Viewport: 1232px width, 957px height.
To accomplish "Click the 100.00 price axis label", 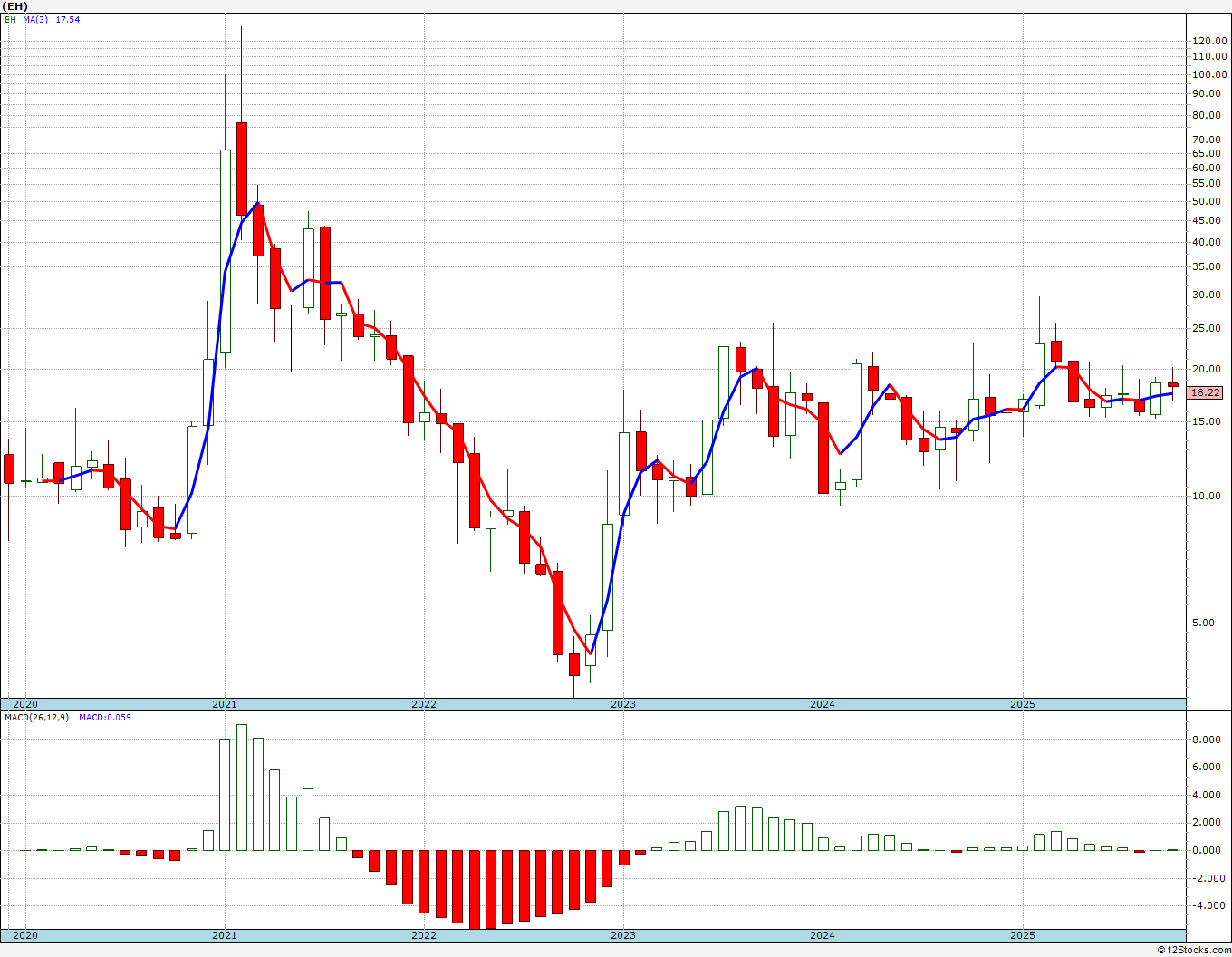I will pyautogui.click(x=1209, y=73).
